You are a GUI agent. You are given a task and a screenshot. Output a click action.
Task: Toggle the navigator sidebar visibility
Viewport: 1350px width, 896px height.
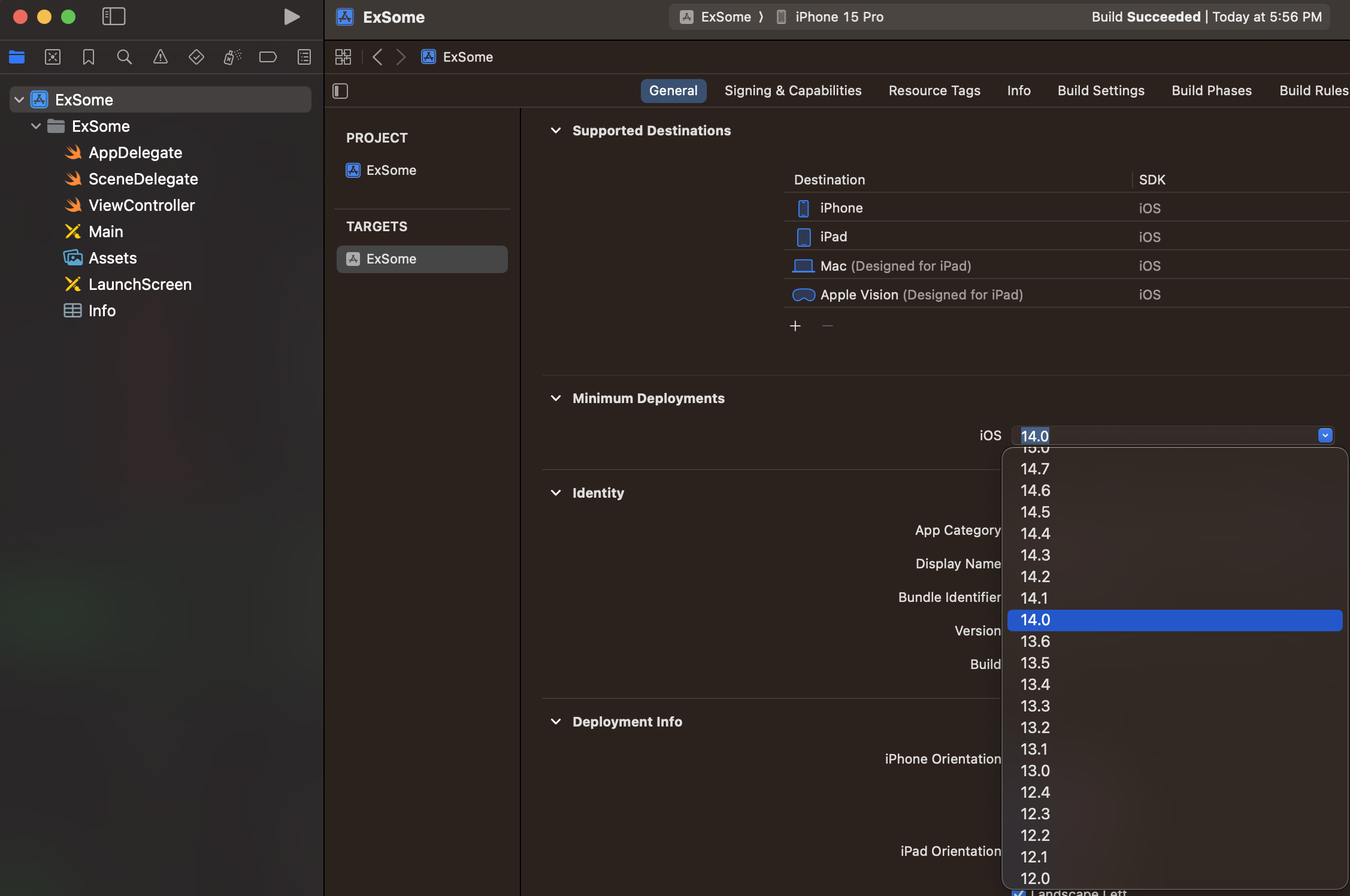point(113,17)
